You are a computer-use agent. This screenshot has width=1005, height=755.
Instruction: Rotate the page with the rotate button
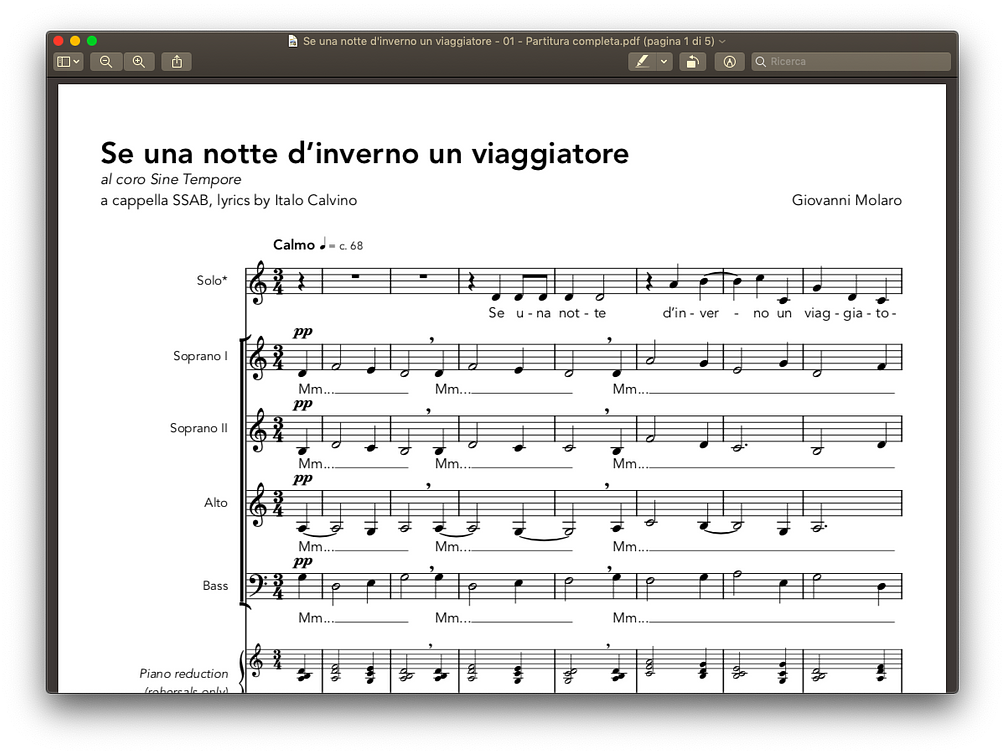692,62
